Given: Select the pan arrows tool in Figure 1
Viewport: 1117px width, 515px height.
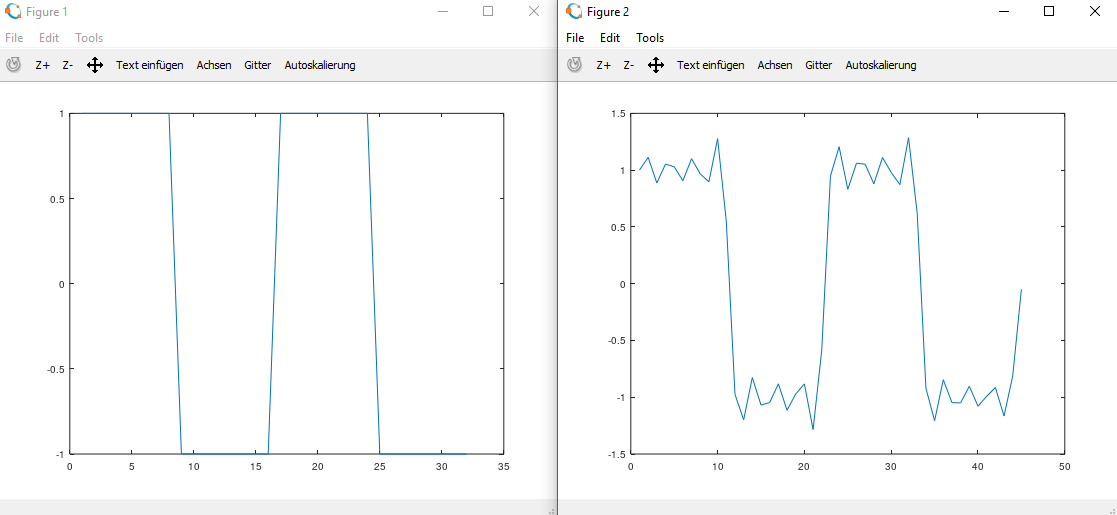Looking at the screenshot, I should 95,66.
